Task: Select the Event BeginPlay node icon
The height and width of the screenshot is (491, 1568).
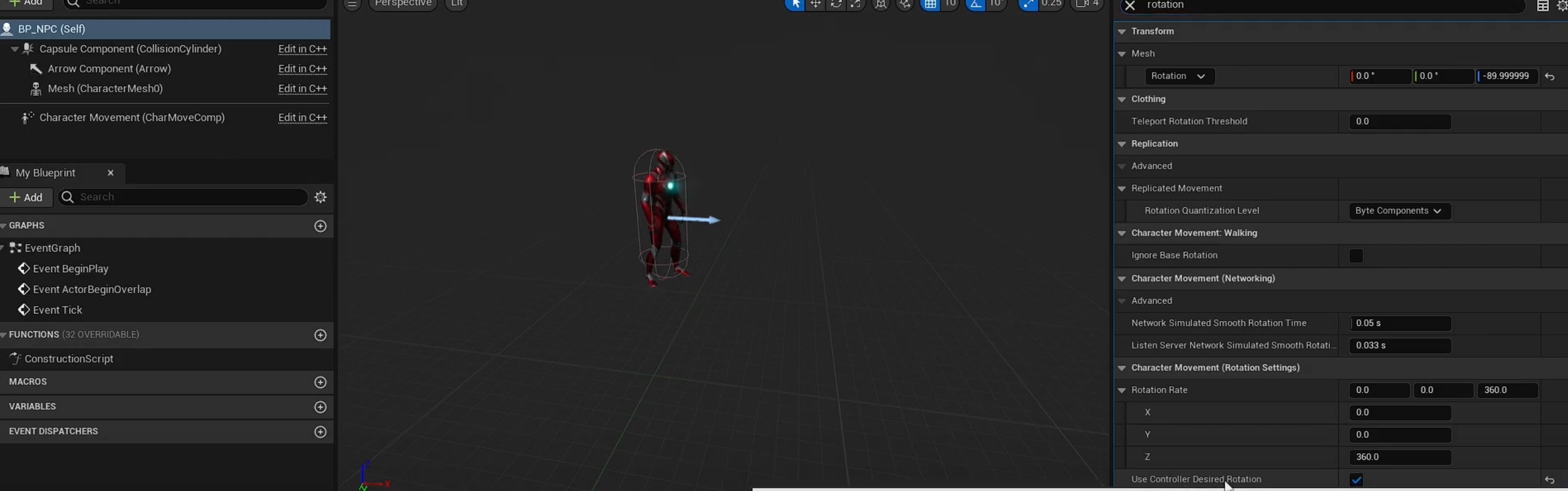Action: (x=24, y=268)
